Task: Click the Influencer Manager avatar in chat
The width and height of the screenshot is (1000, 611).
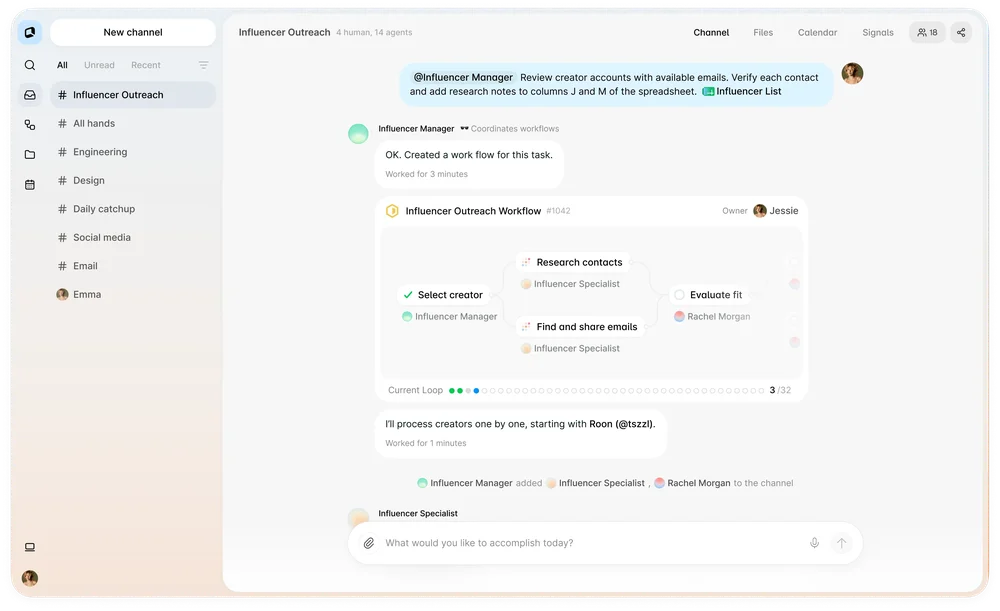Action: (358, 134)
